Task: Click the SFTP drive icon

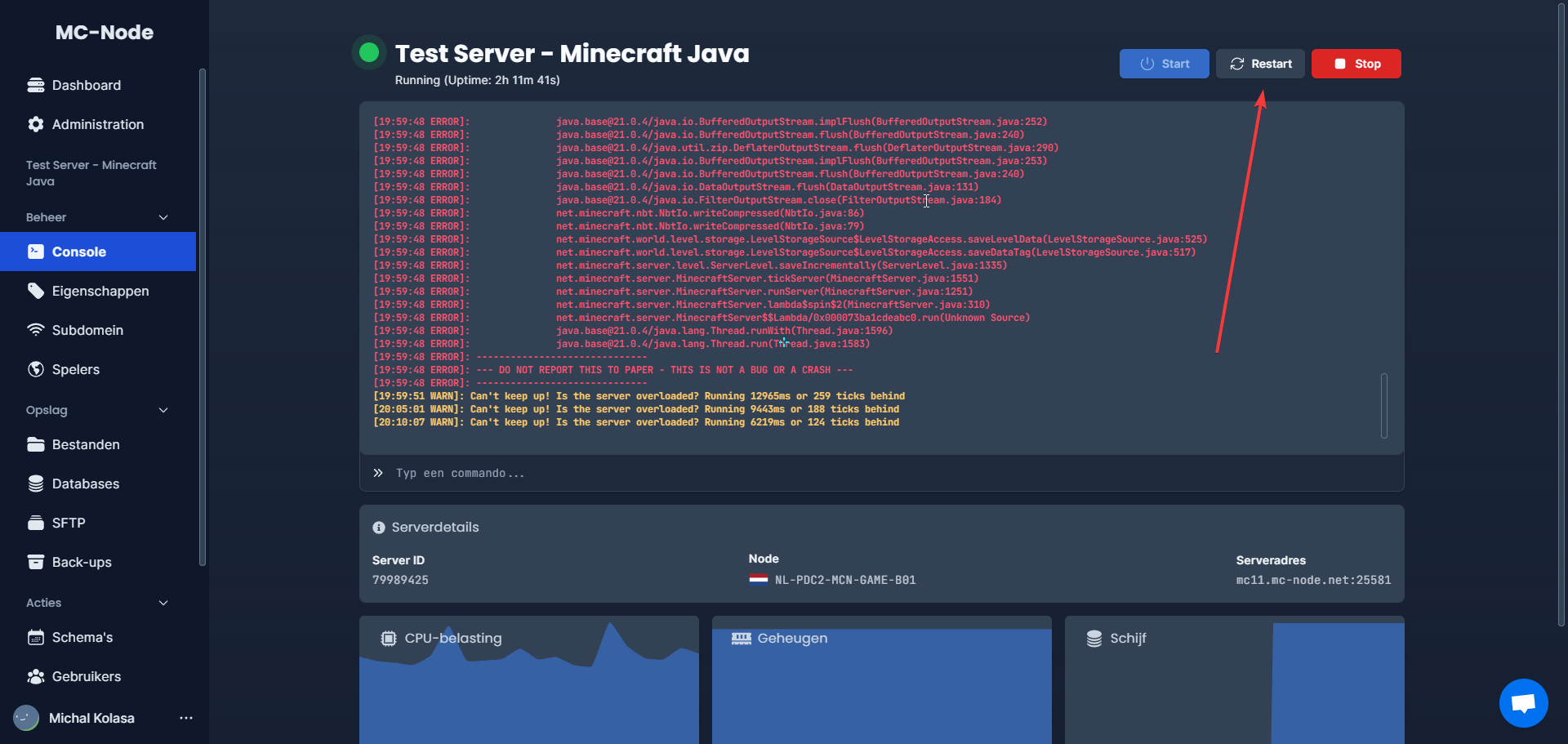Action: (36, 523)
